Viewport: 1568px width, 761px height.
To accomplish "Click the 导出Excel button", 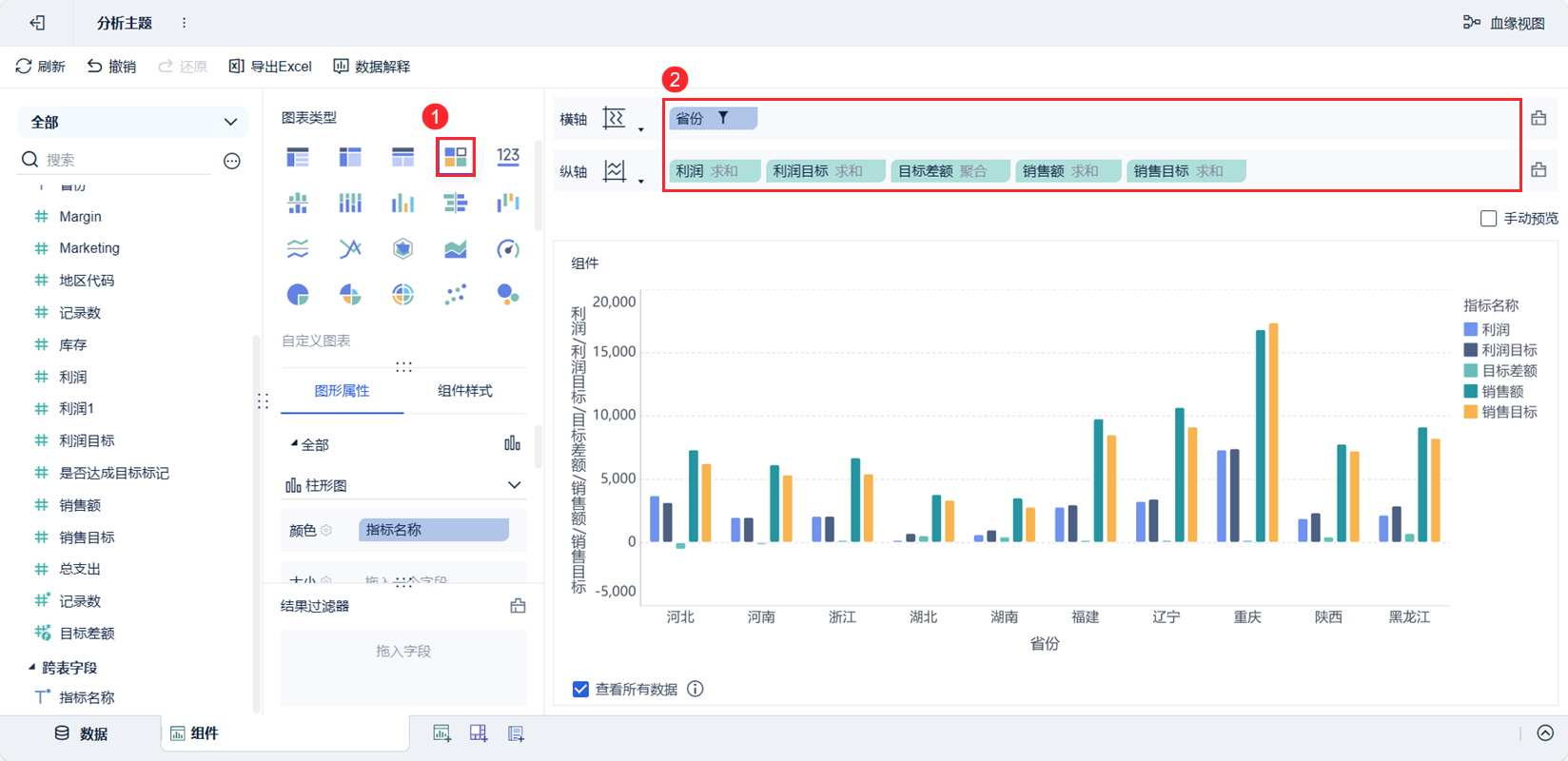I will (270, 67).
